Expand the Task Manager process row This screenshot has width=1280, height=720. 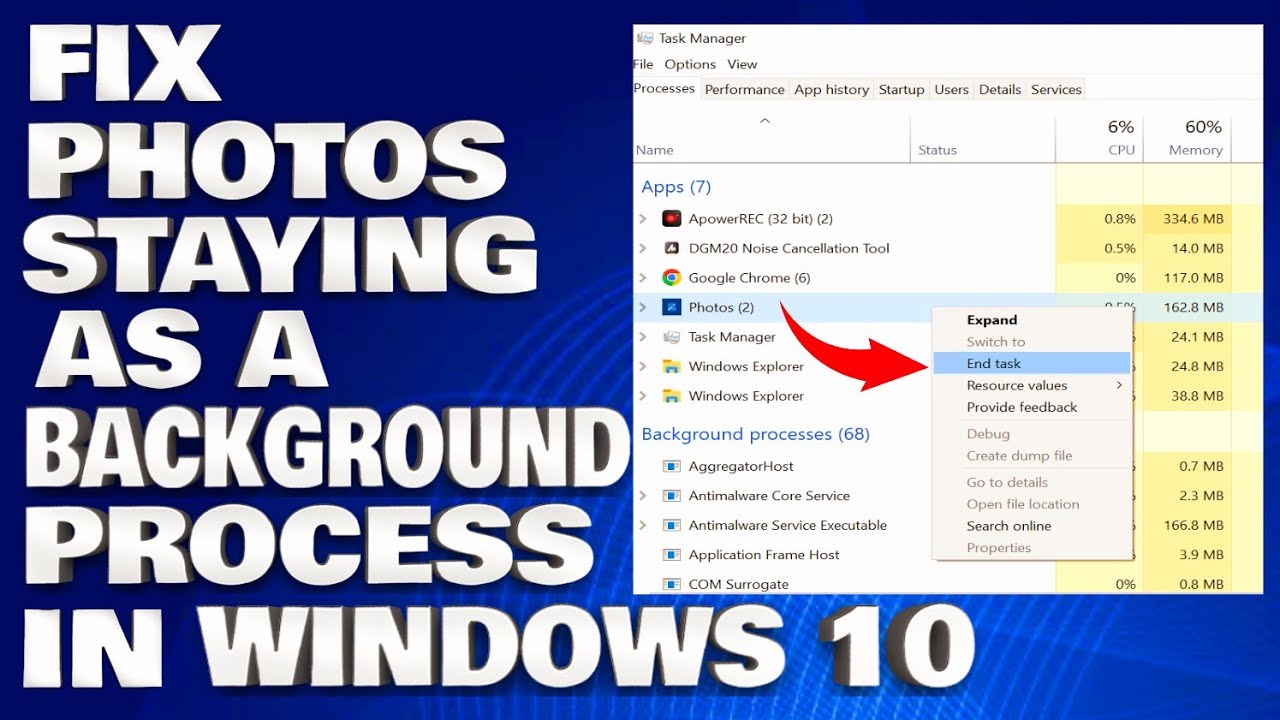[x=643, y=337]
